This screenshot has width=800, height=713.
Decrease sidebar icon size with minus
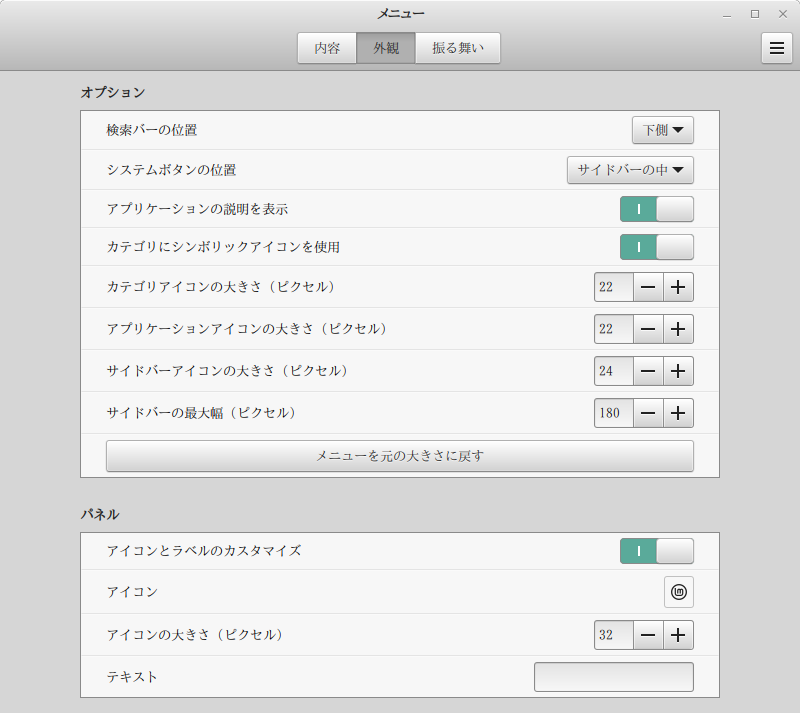pyautogui.click(x=648, y=371)
